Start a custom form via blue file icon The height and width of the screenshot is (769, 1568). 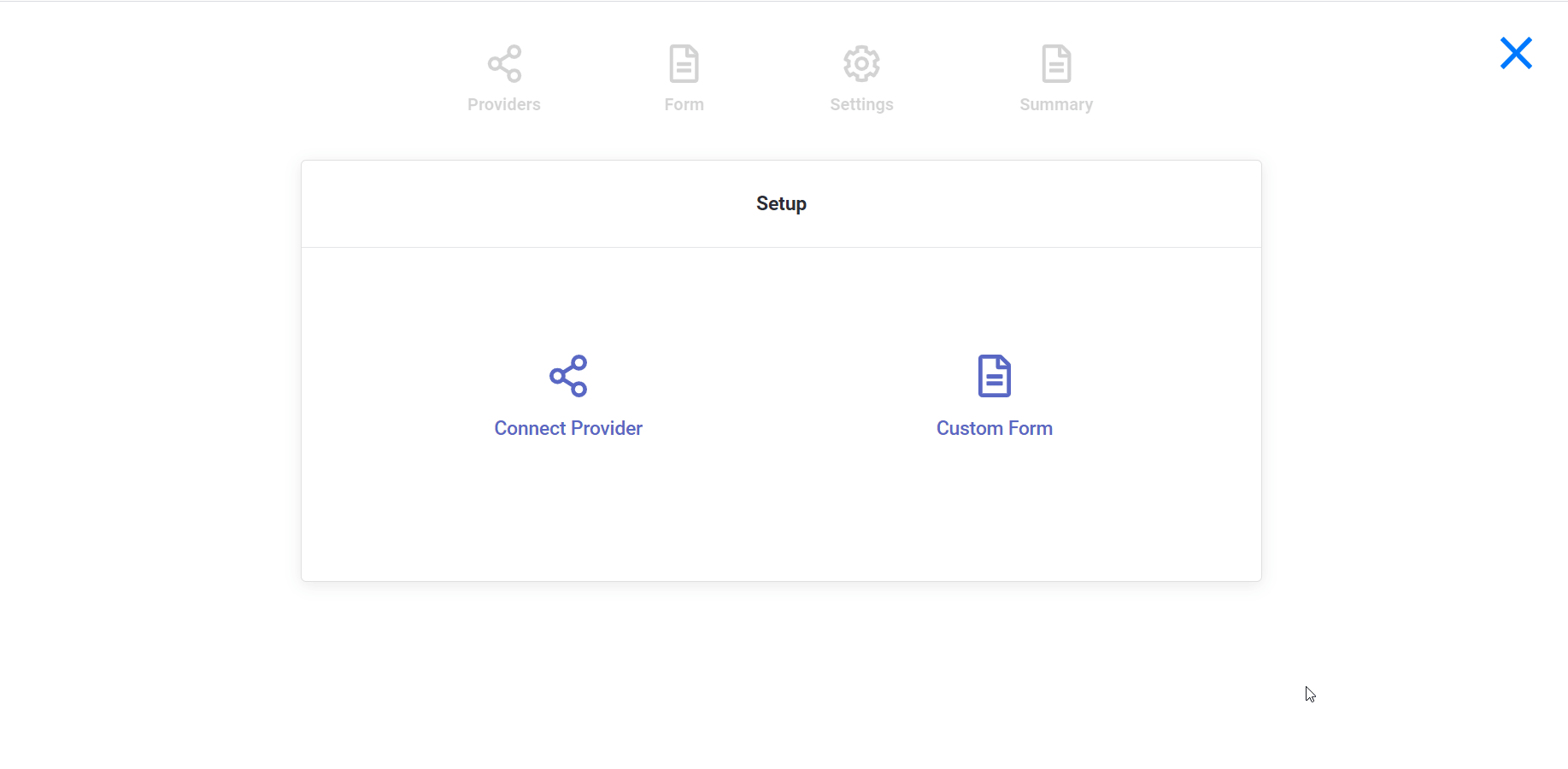994,375
